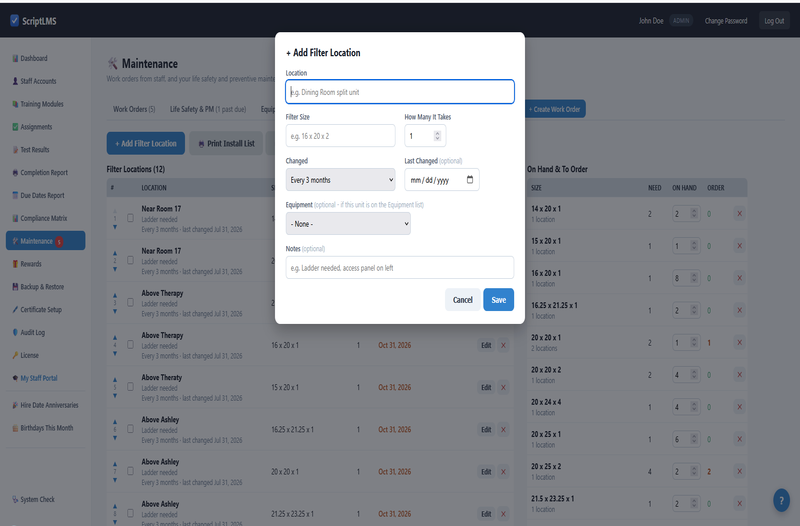Image resolution: width=800 pixels, height=526 pixels.
Task: Open Certificate Setup
Action: coord(40,310)
